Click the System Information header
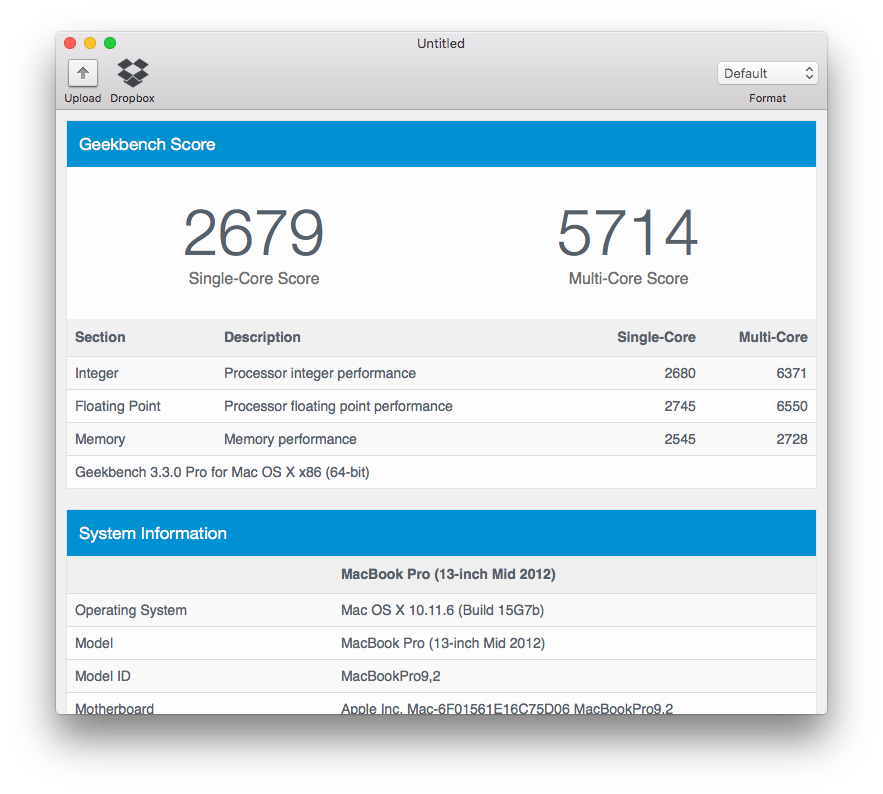Screen dimensions: 883x794 coord(442,533)
